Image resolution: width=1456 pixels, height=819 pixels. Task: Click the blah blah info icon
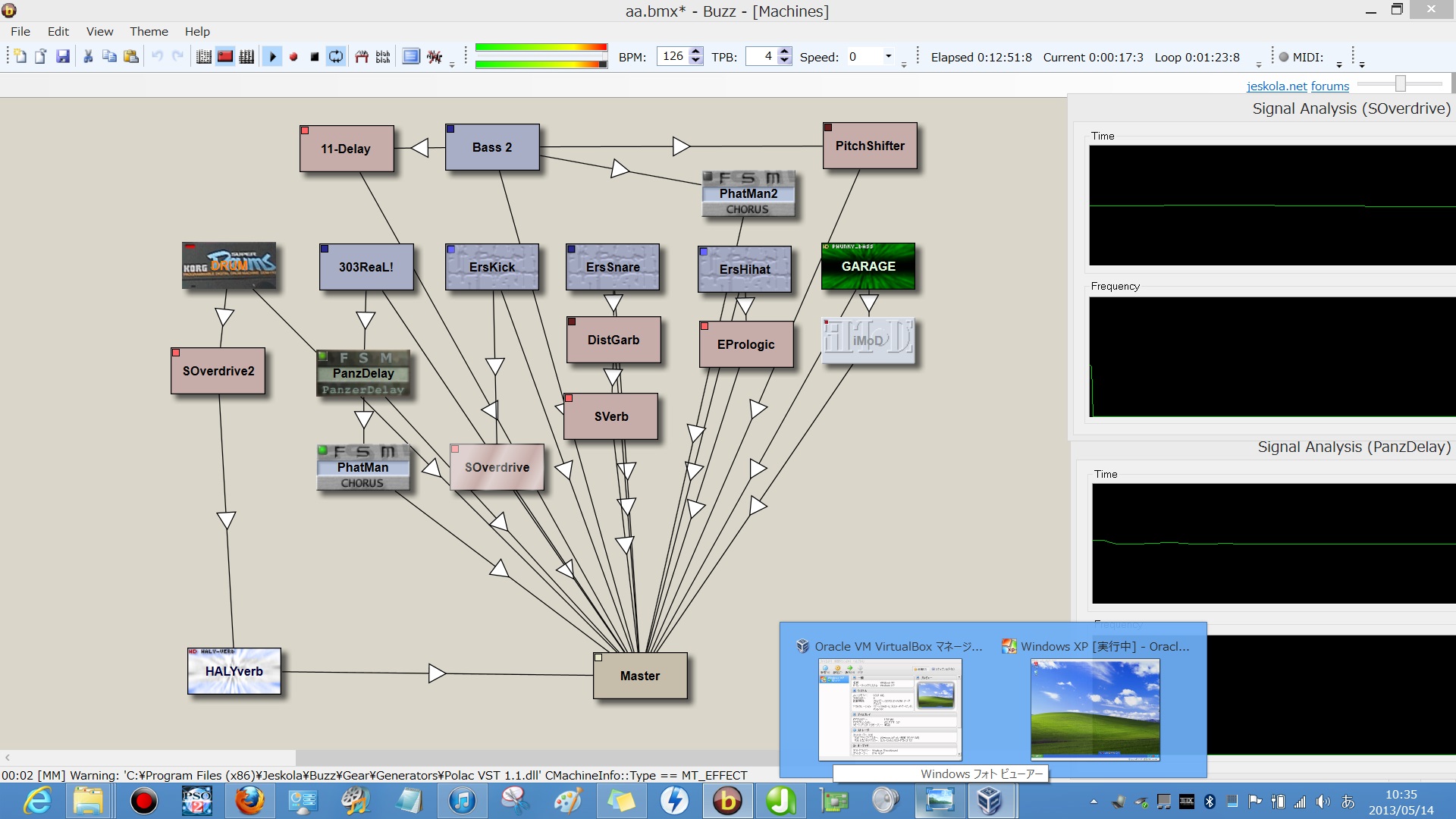click(x=383, y=57)
